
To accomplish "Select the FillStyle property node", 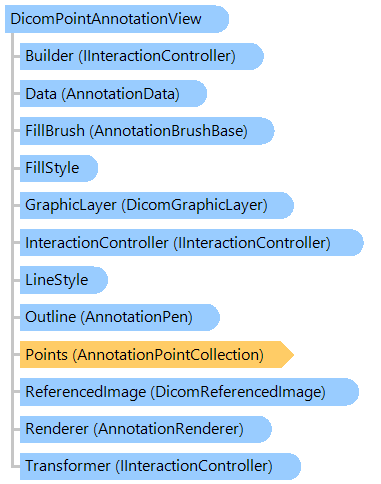I will (59, 168).
